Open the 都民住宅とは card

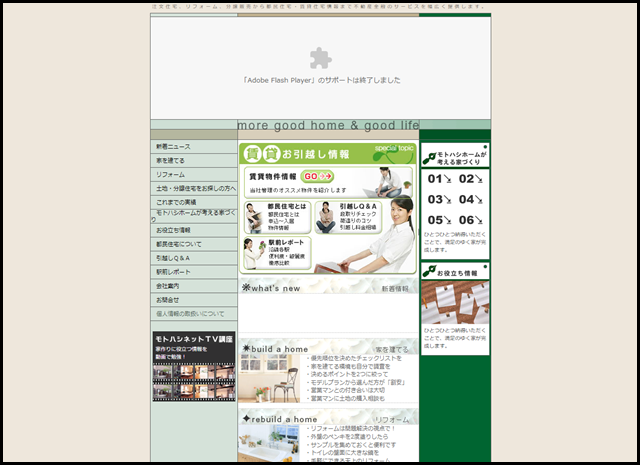pyautogui.click(x=278, y=217)
